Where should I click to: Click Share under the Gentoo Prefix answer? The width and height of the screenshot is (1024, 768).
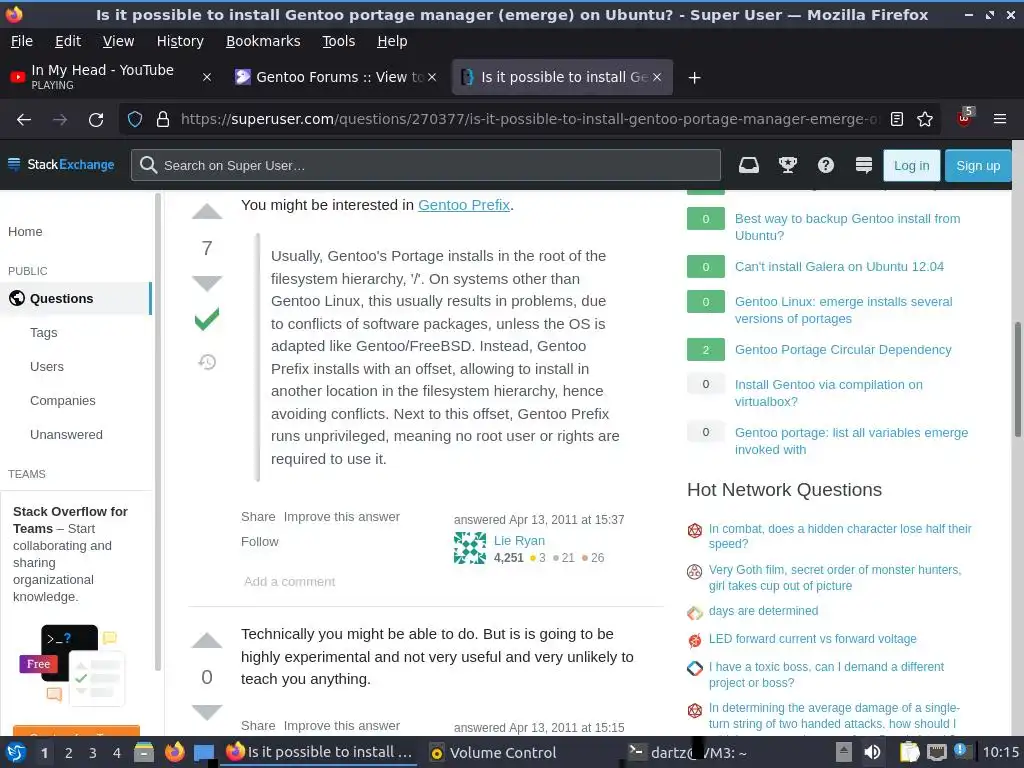pyautogui.click(x=258, y=517)
